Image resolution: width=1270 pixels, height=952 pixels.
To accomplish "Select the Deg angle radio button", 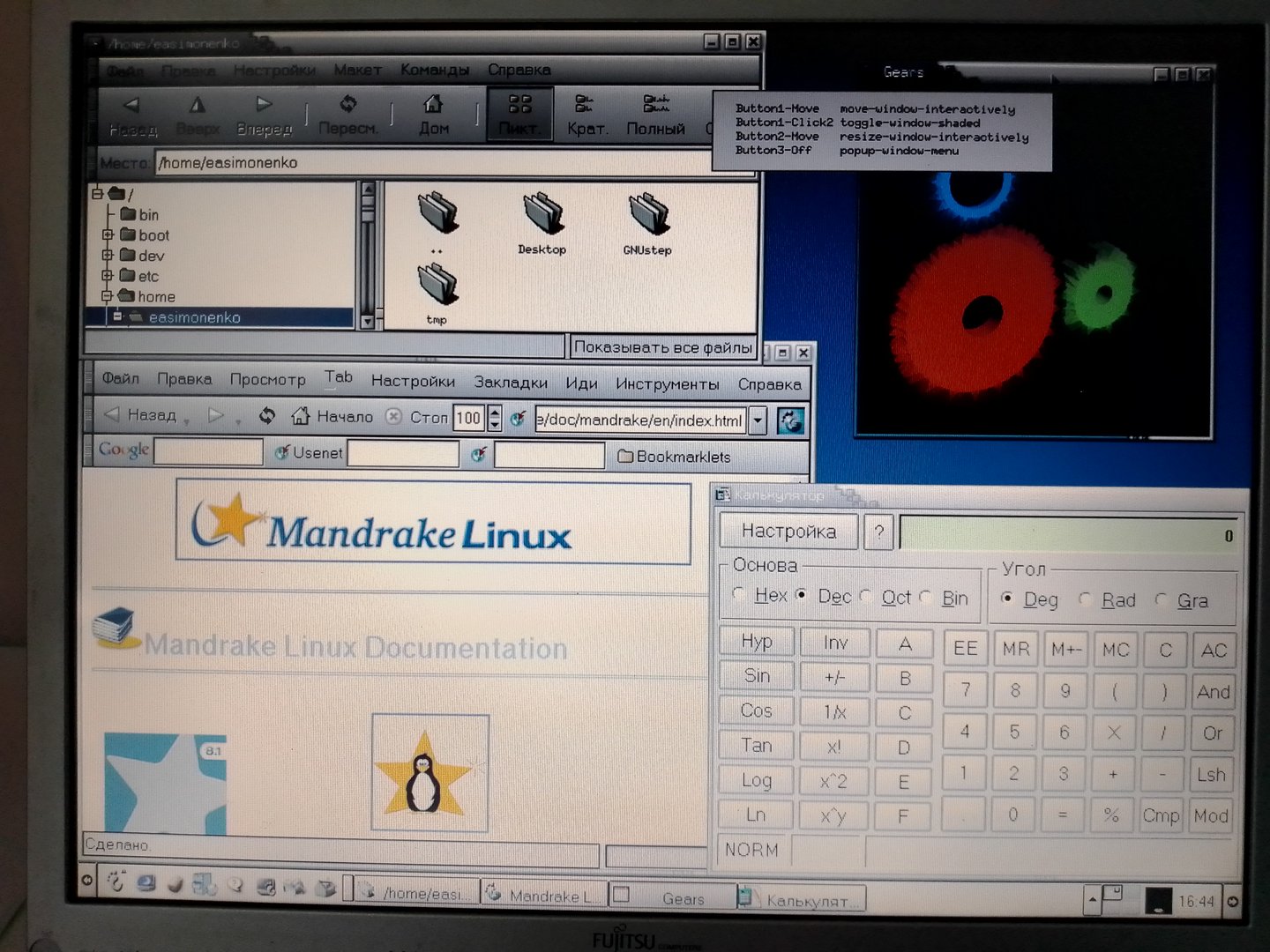I will coord(1007,599).
